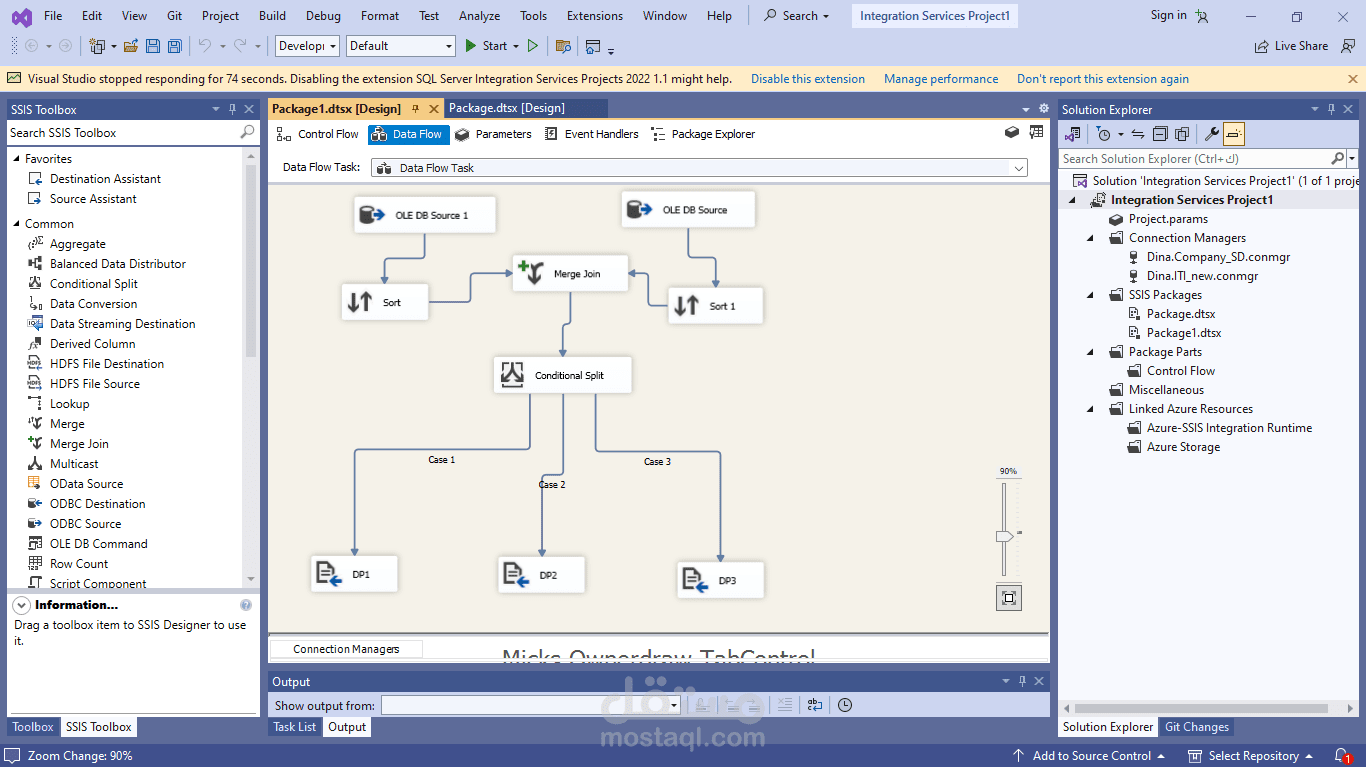Click the Disable this extension link
The height and width of the screenshot is (767, 1366).
(808, 79)
